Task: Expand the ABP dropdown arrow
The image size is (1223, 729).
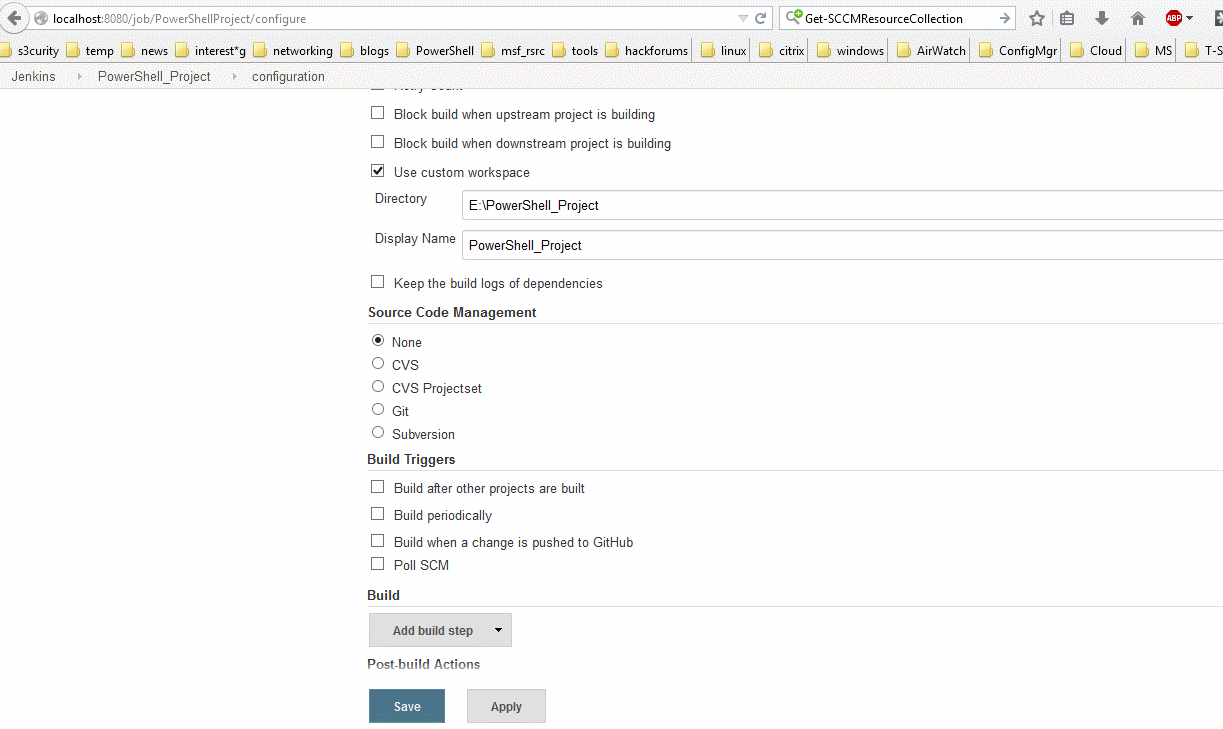Action: click(x=1190, y=17)
